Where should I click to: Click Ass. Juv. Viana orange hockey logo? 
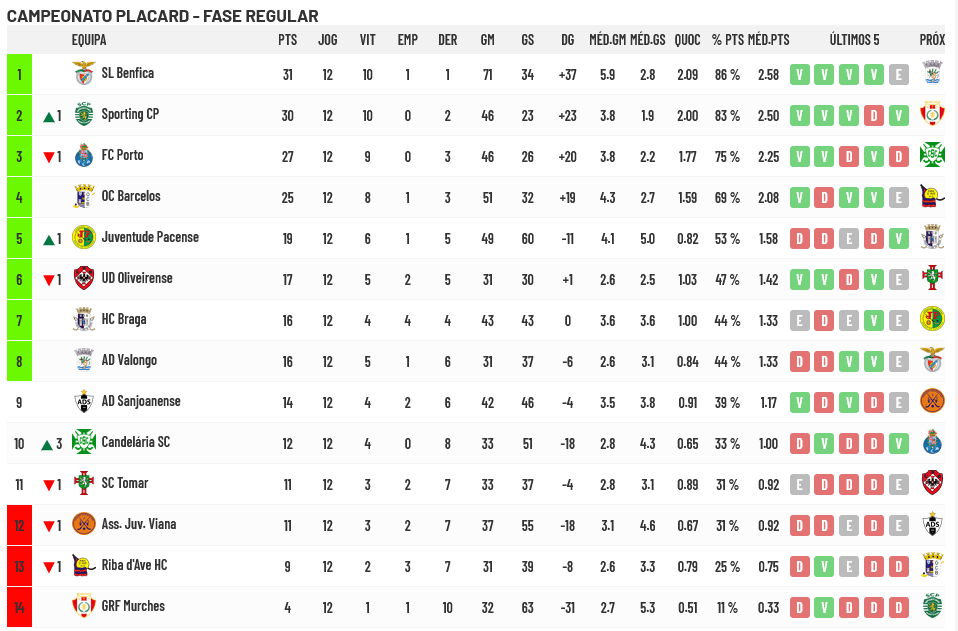click(x=84, y=524)
